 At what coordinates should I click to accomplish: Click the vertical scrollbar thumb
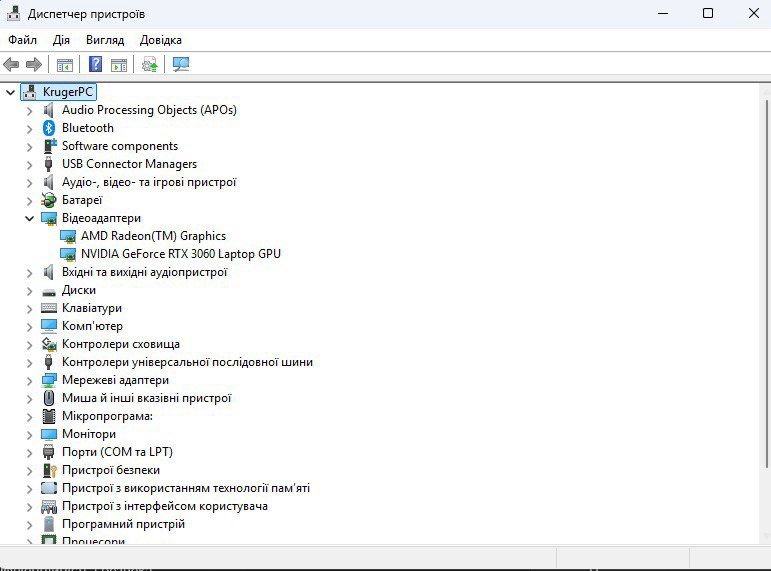[766, 283]
